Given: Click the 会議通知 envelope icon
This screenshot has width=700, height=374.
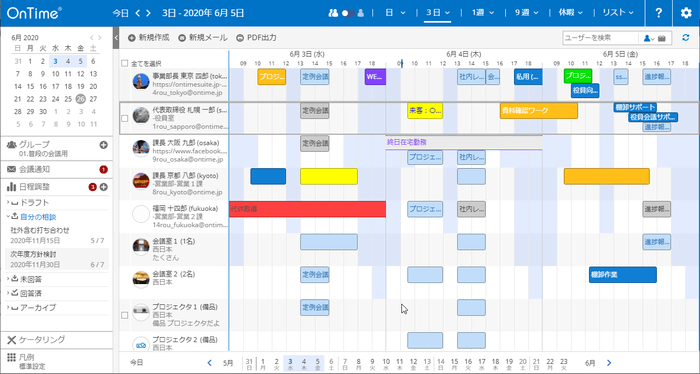Looking at the screenshot, I should point(12,169).
